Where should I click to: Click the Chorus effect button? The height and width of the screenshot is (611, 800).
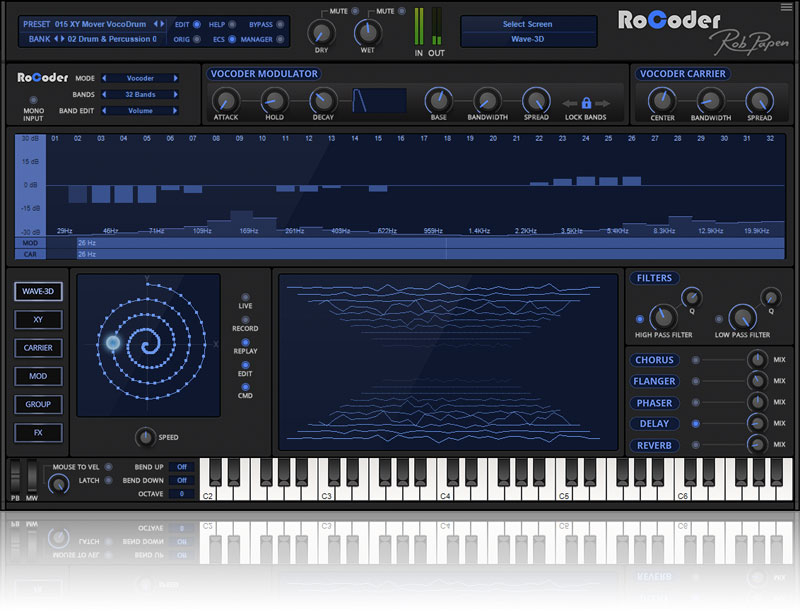(654, 360)
